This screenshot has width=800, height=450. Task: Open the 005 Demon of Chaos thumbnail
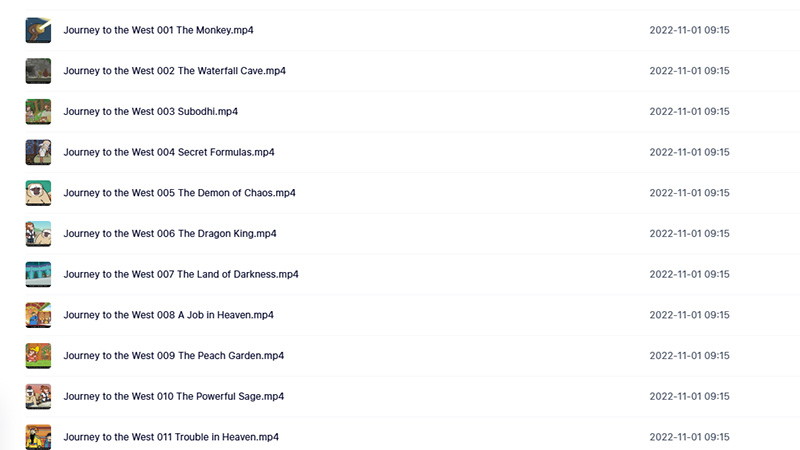(x=38, y=193)
